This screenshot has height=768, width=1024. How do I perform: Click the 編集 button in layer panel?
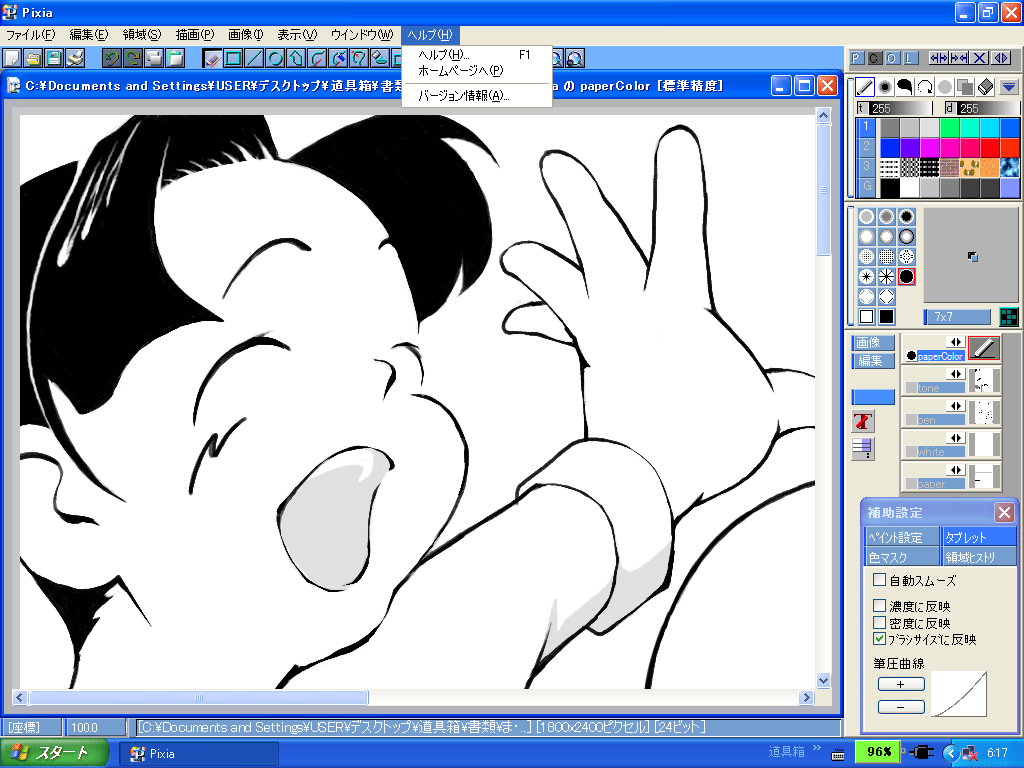pyautogui.click(x=872, y=360)
